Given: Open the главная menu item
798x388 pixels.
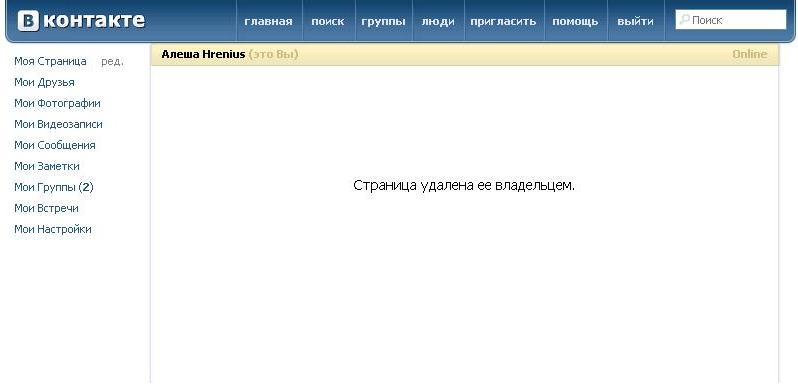Looking at the screenshot, I should click(x=268, y=21).
